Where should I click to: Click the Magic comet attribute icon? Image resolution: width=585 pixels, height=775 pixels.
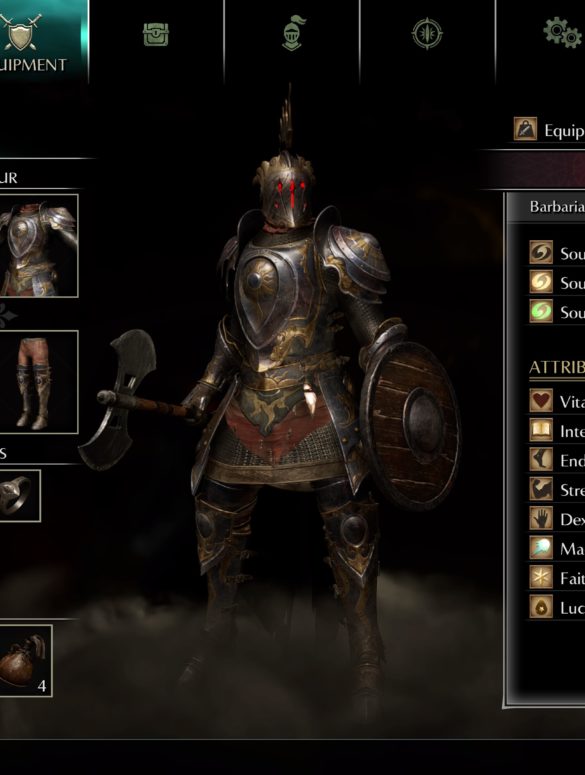(541, 548)
